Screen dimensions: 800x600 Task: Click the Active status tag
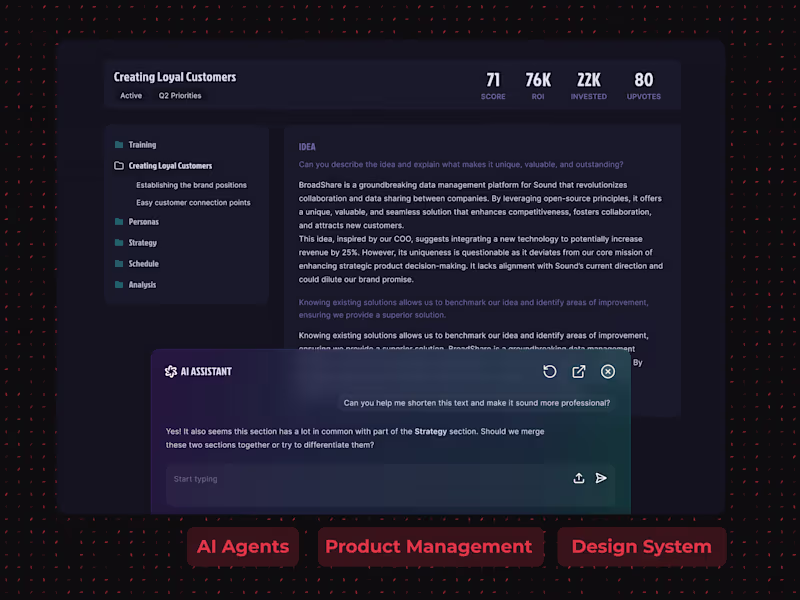pos(131,95)
